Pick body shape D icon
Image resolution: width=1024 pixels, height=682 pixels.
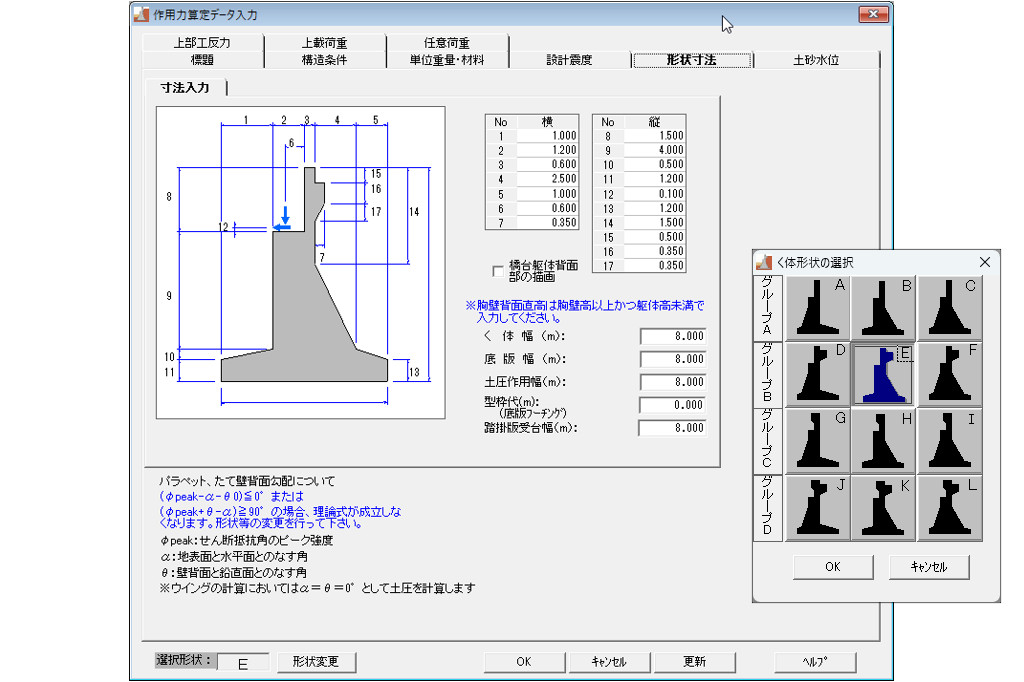(x=818, y=374)
